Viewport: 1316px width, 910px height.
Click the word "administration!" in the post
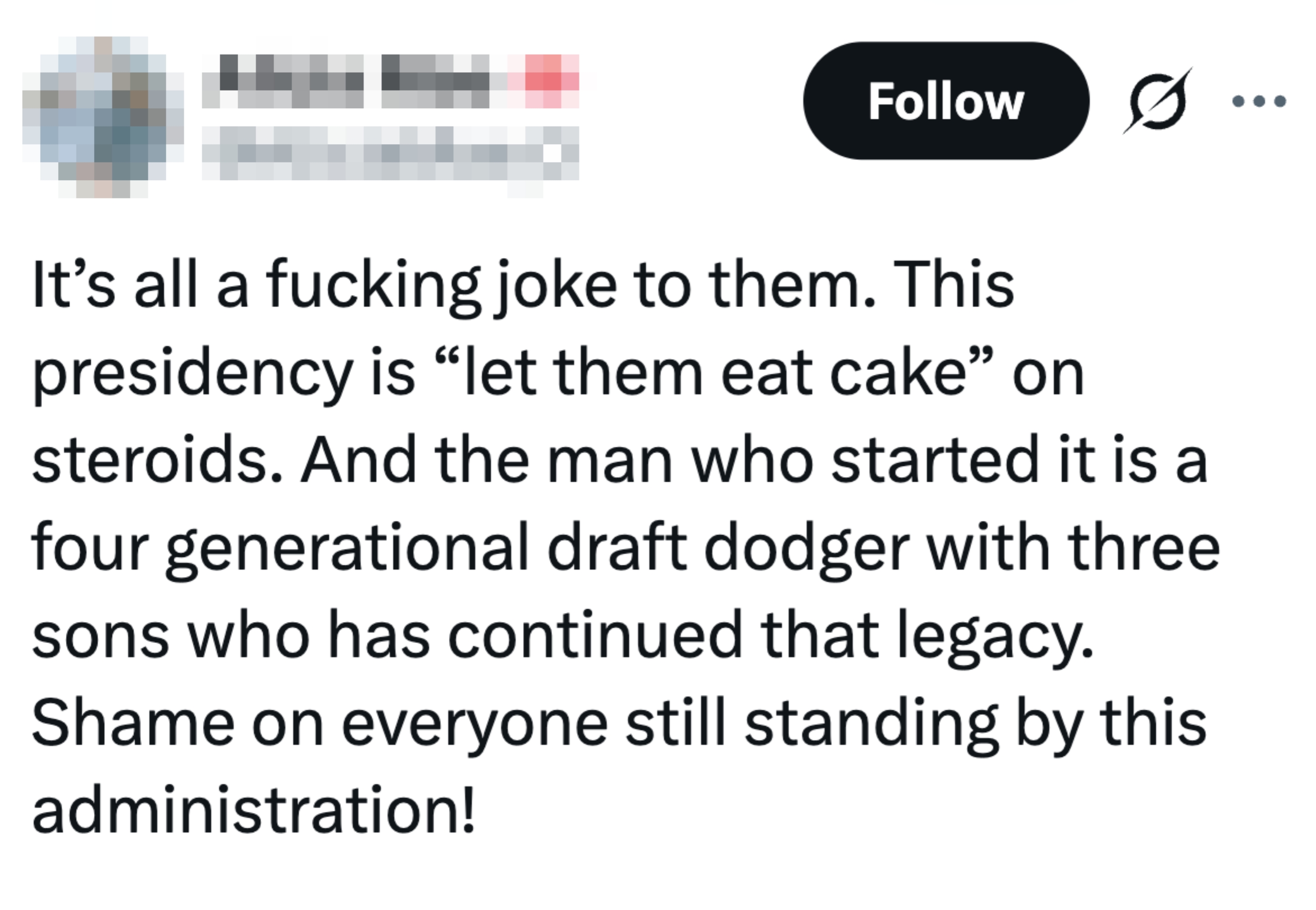coord(253,809)
